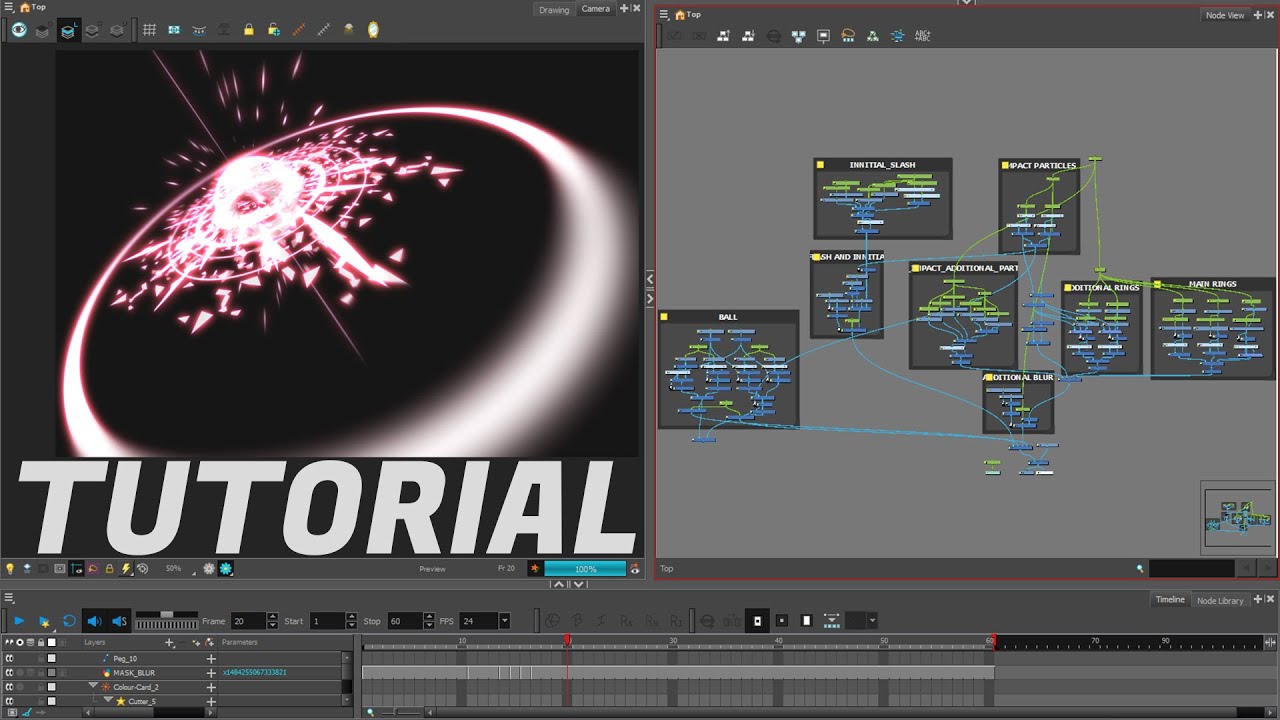1280x720 pixels.
Task: Click the gold mirror icon in Camera toolbar
Action: pyautogui.click(x=373, y=30)
